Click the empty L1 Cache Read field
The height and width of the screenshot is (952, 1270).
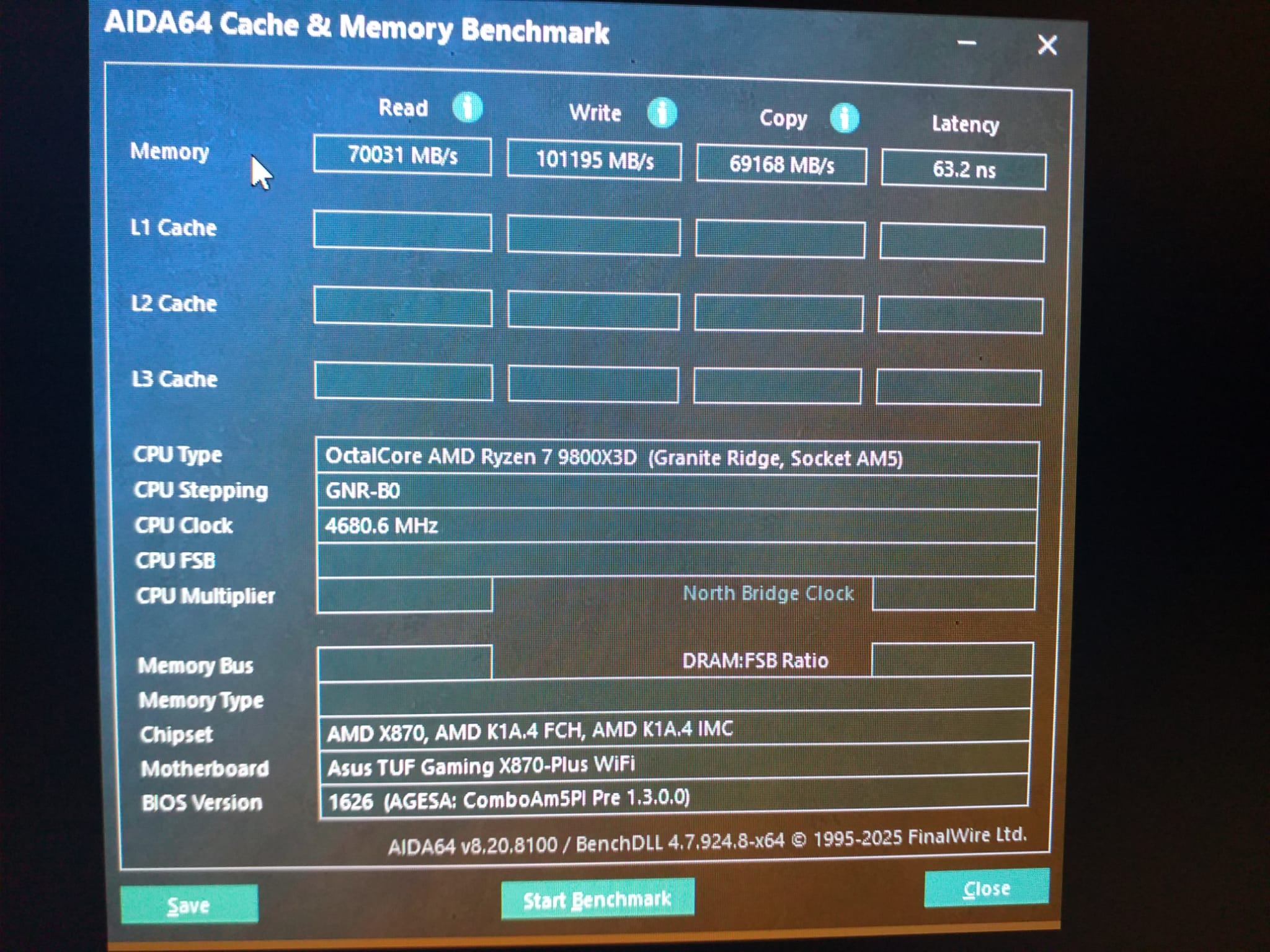[402, 231]
